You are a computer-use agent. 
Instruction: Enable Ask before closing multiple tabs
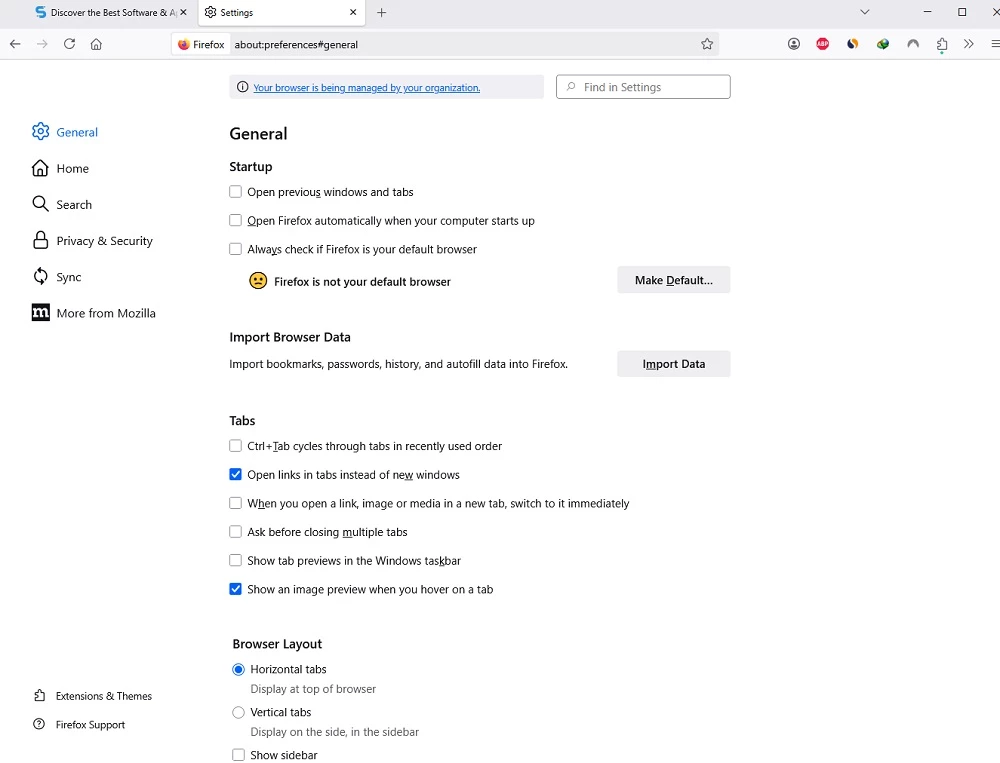pyautogui.click(x=236, y=532)
